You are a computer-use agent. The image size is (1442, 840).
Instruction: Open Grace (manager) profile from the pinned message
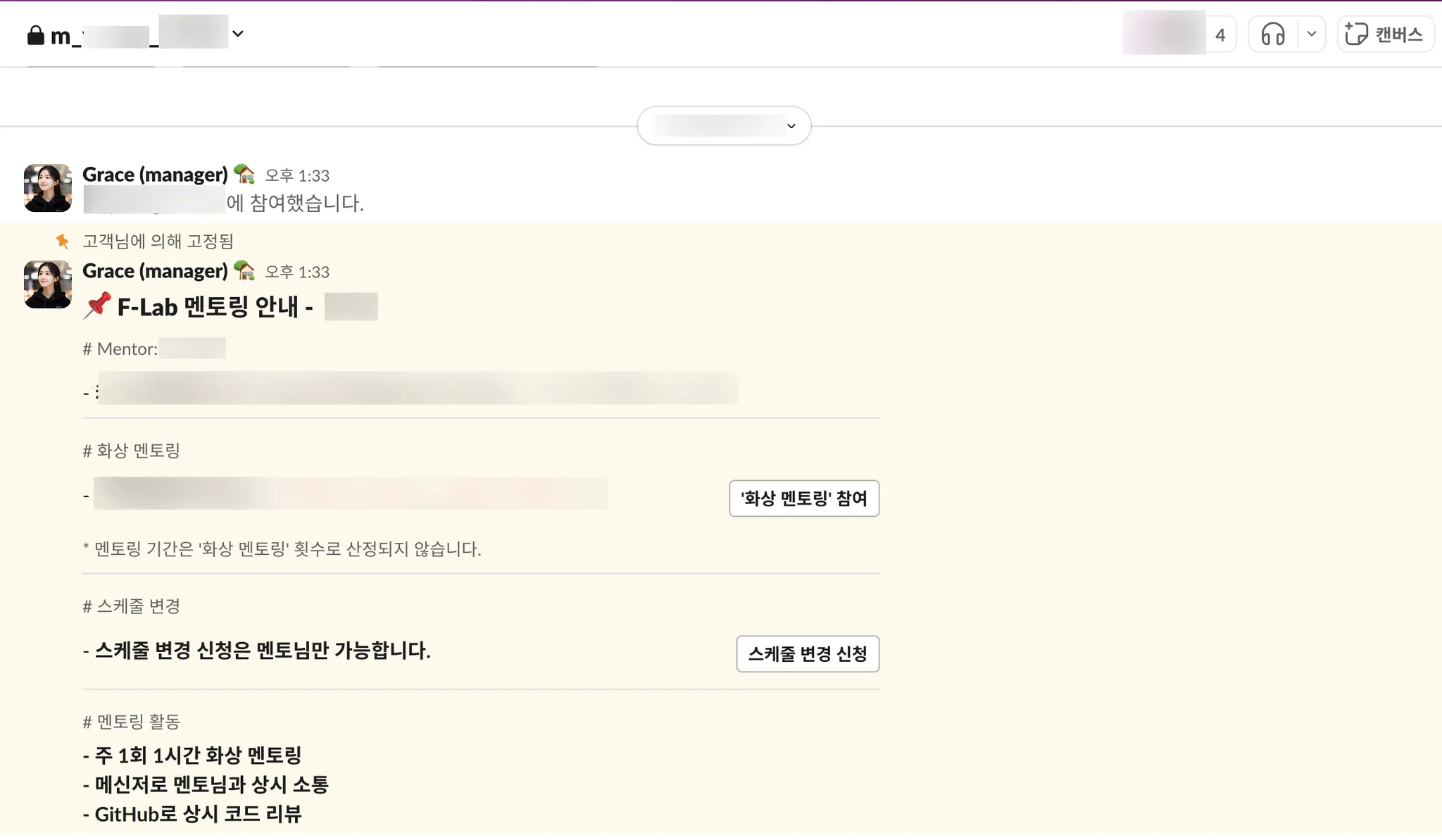click(155, 271)
